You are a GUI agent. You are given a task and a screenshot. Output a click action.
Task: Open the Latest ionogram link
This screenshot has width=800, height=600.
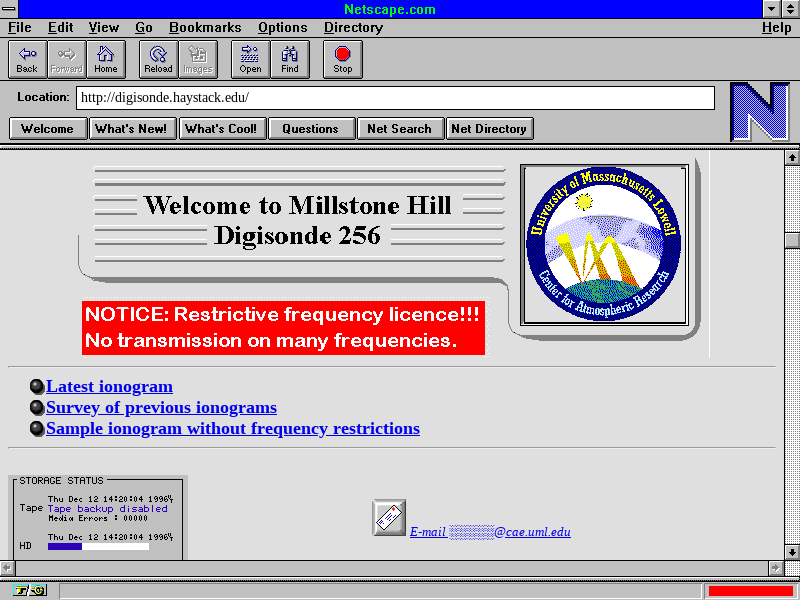pos(109,387)
